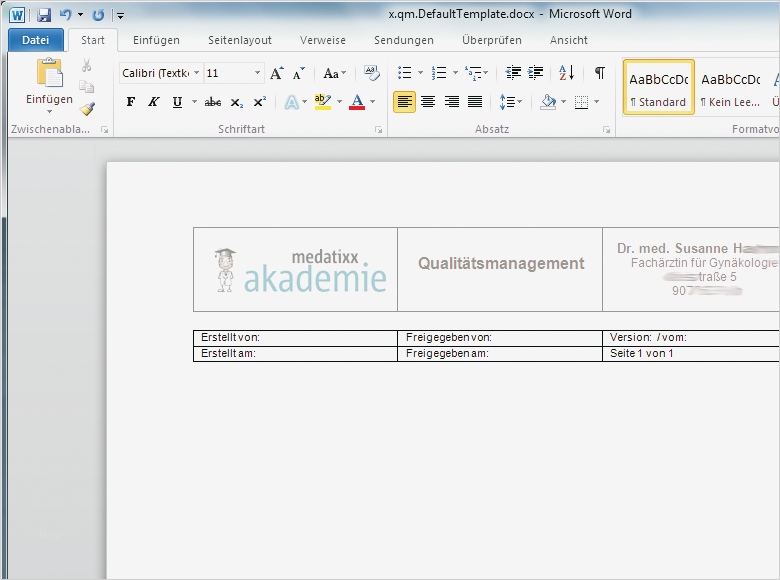The image size is (780, 580).
Task: Click the Sort A-Z icon
Action: (566, 73)
